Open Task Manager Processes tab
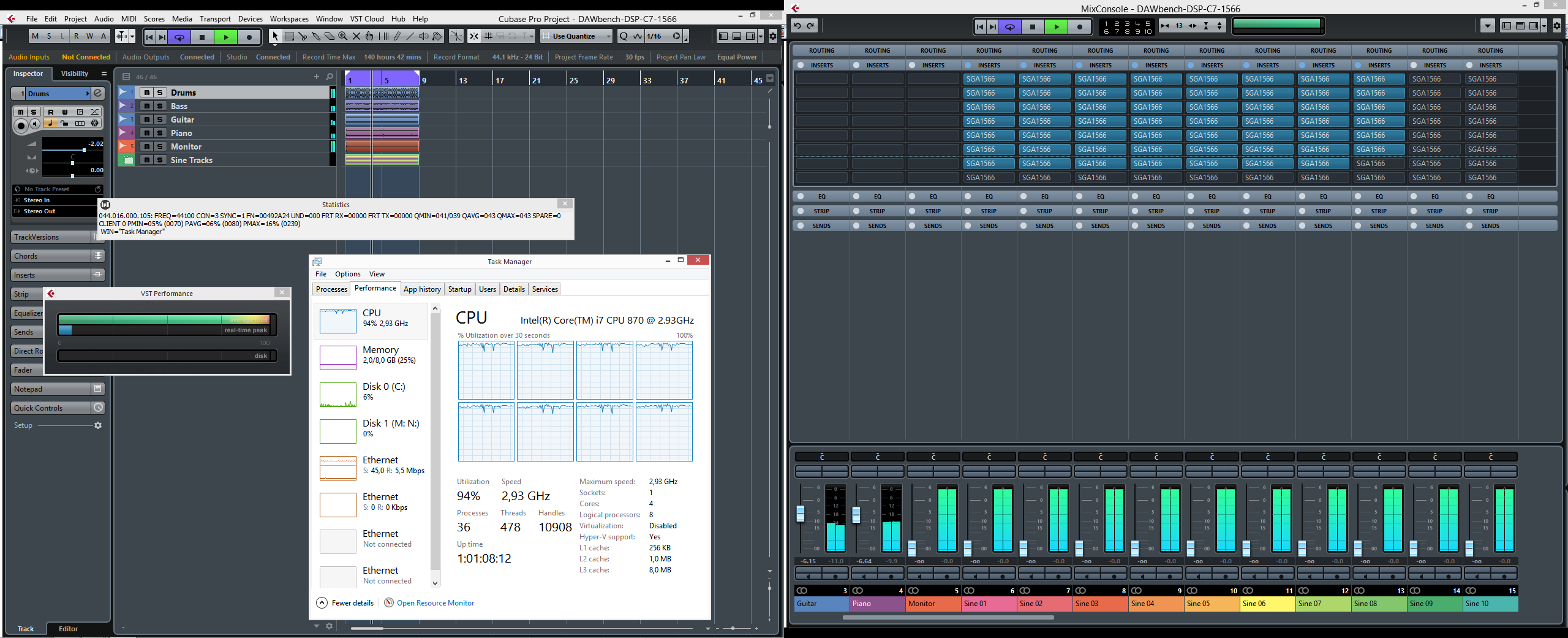1568x638 pixels. [x=331, y=289]
